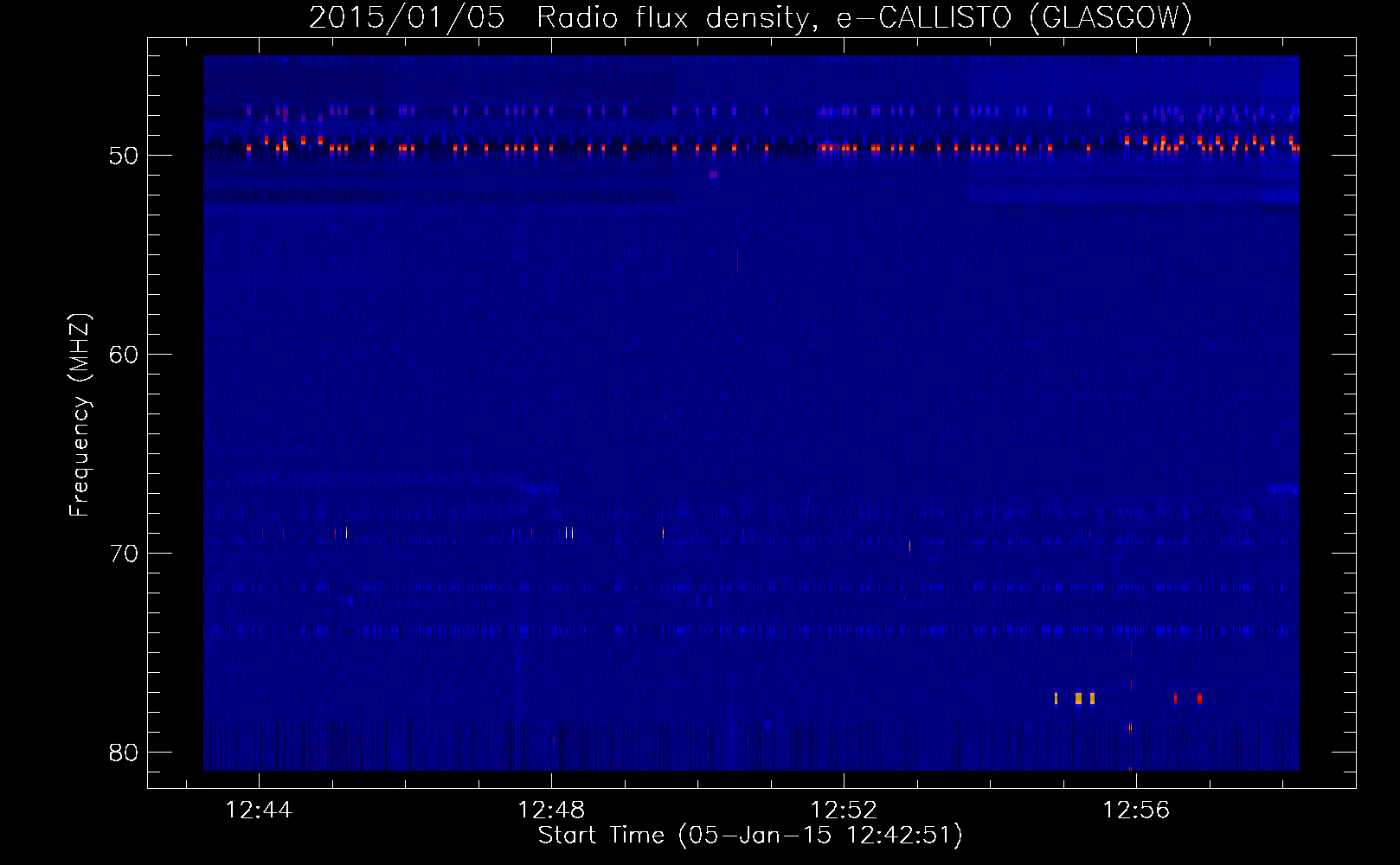The width and height of the screenshot is (1400, 865).
Task: Click the 12:52 time tick label
Action: tap(844, 811)
